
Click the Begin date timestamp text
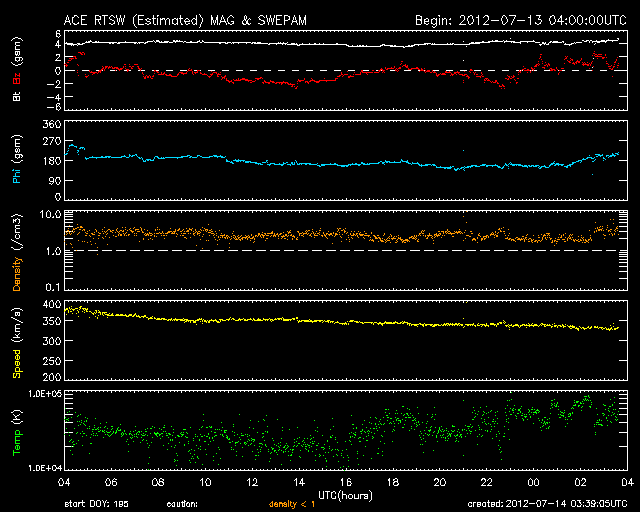519,20
